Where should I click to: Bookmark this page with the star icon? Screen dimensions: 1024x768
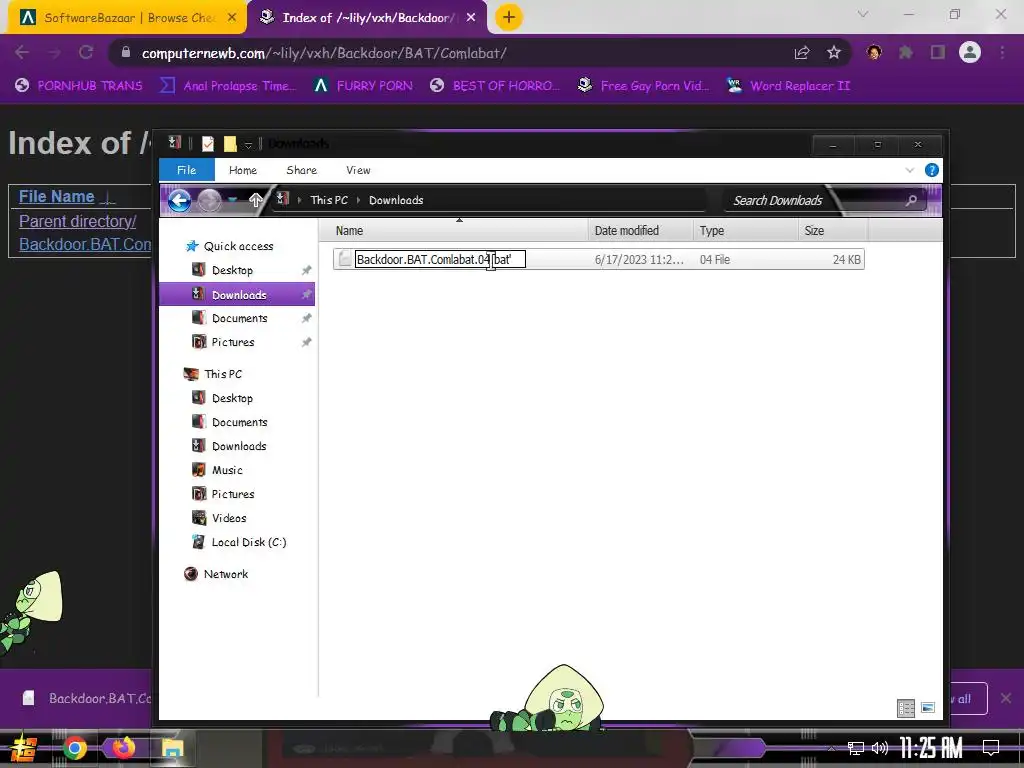(x=834, y=53)
